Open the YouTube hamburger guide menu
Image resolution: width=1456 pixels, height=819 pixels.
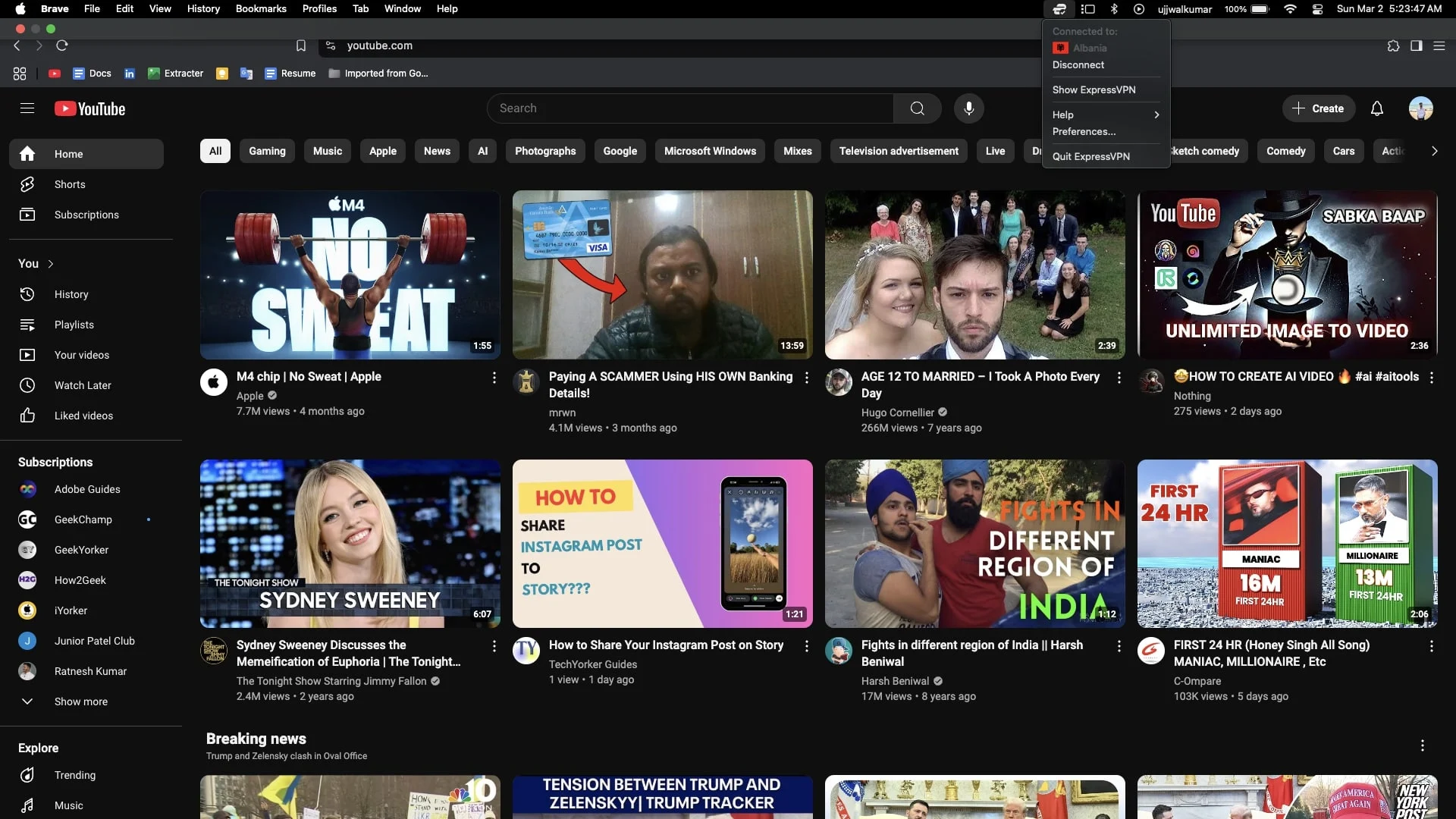click(27, 108)
